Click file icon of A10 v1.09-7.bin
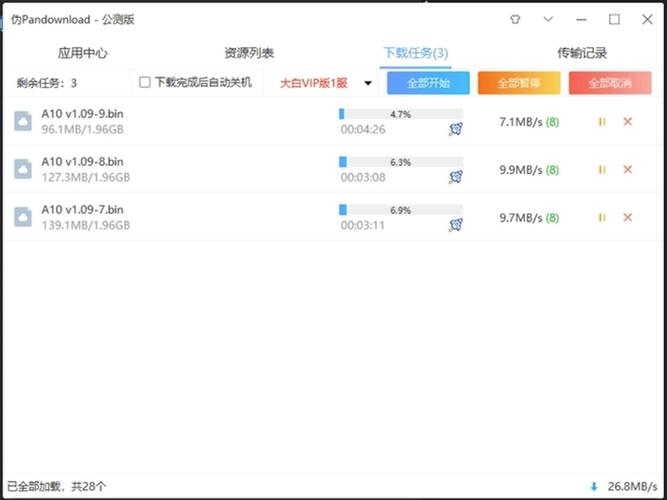Screen dimensions: 667x500 point(23,217)
